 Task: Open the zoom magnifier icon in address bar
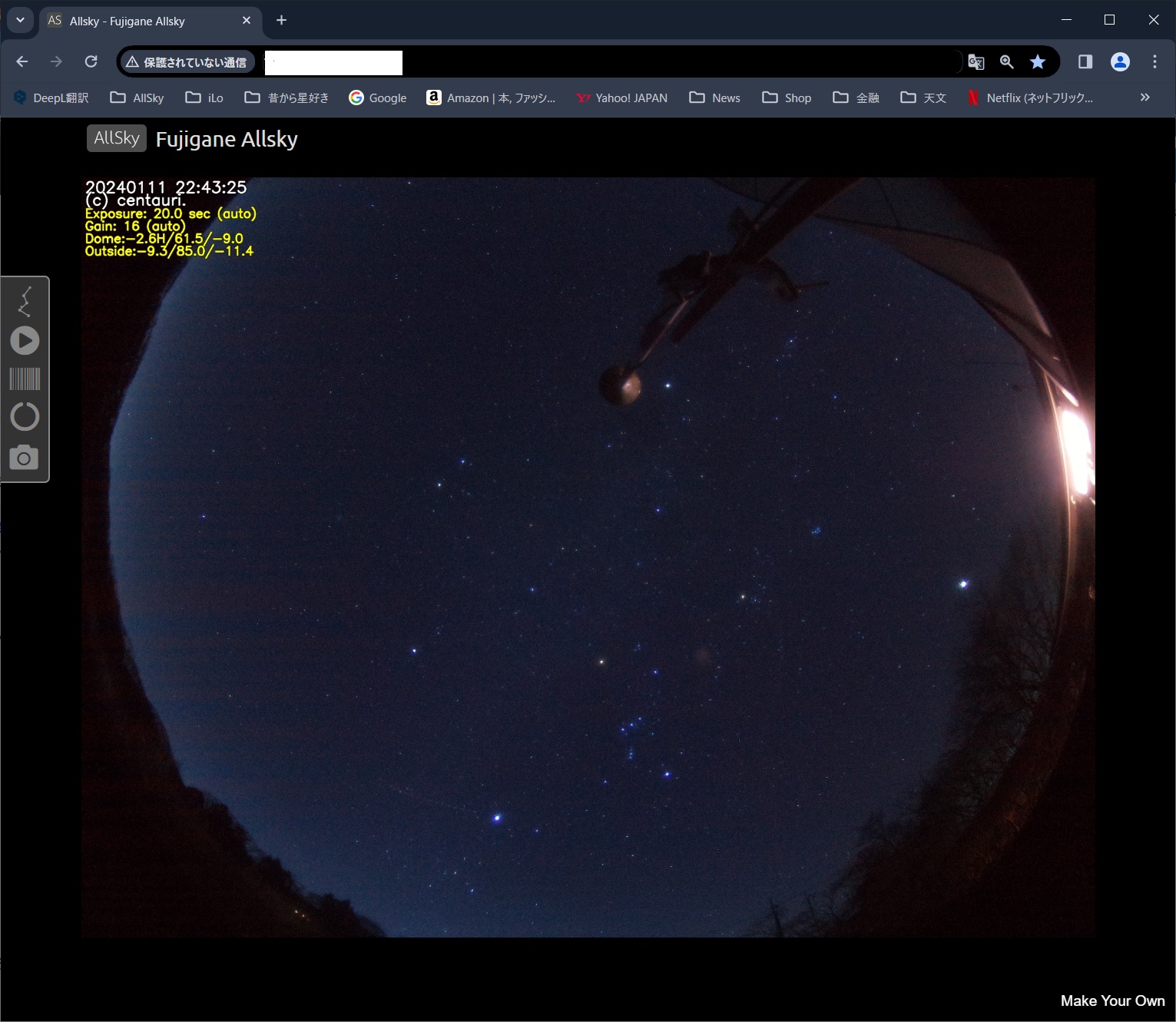tap(1006, 62)
